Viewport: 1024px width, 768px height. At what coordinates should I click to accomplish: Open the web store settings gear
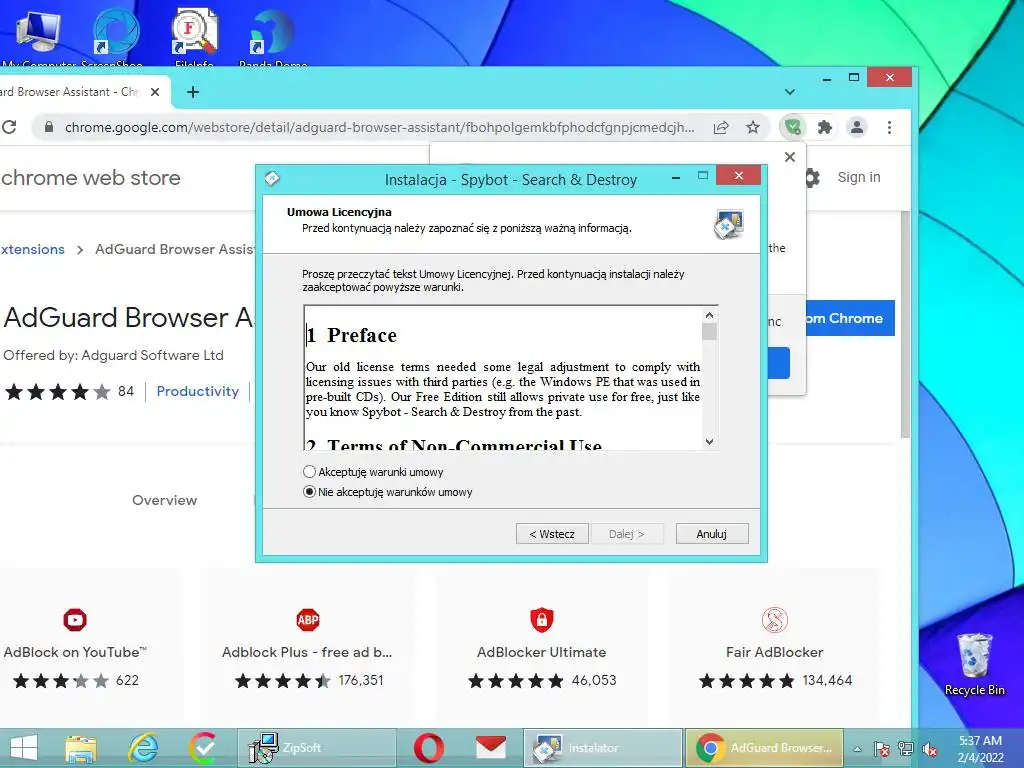(812, 178)
